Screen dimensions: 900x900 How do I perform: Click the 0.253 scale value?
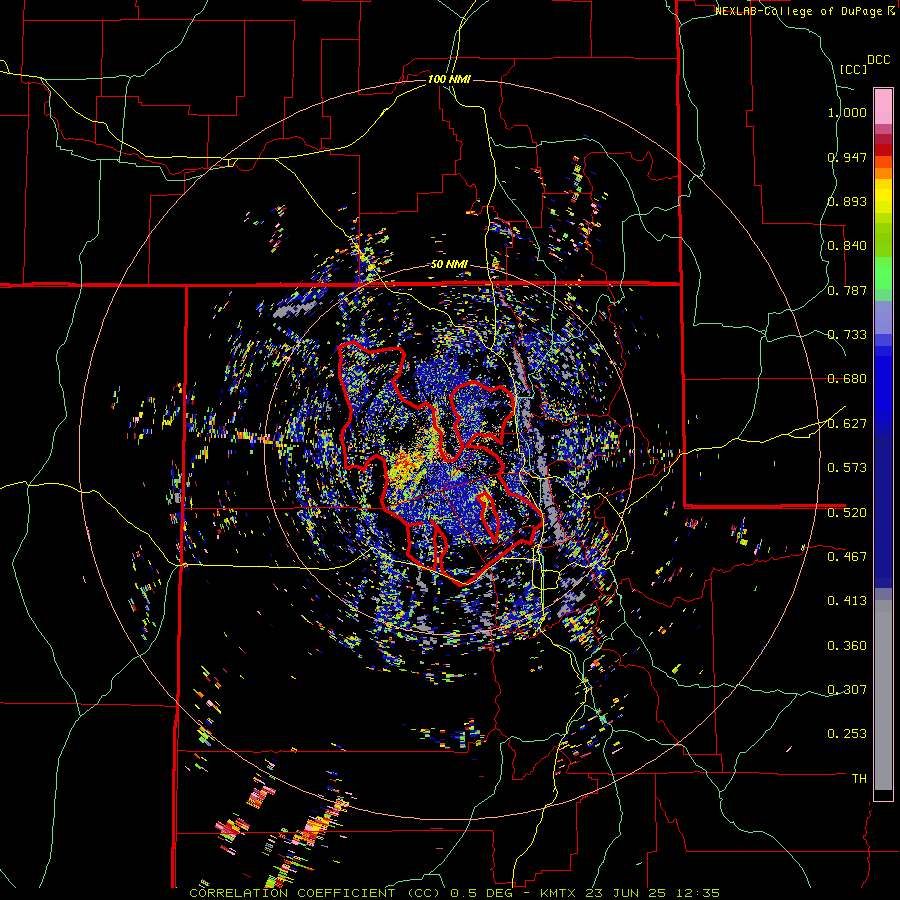coord(847,734)
